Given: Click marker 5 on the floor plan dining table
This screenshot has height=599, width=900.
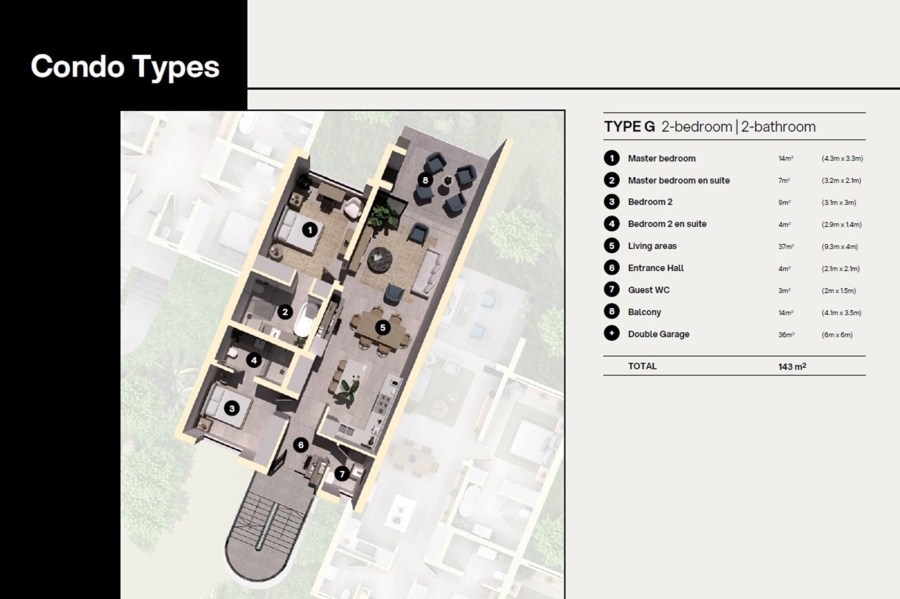Looking at the screenshot, I should [383, 328].
